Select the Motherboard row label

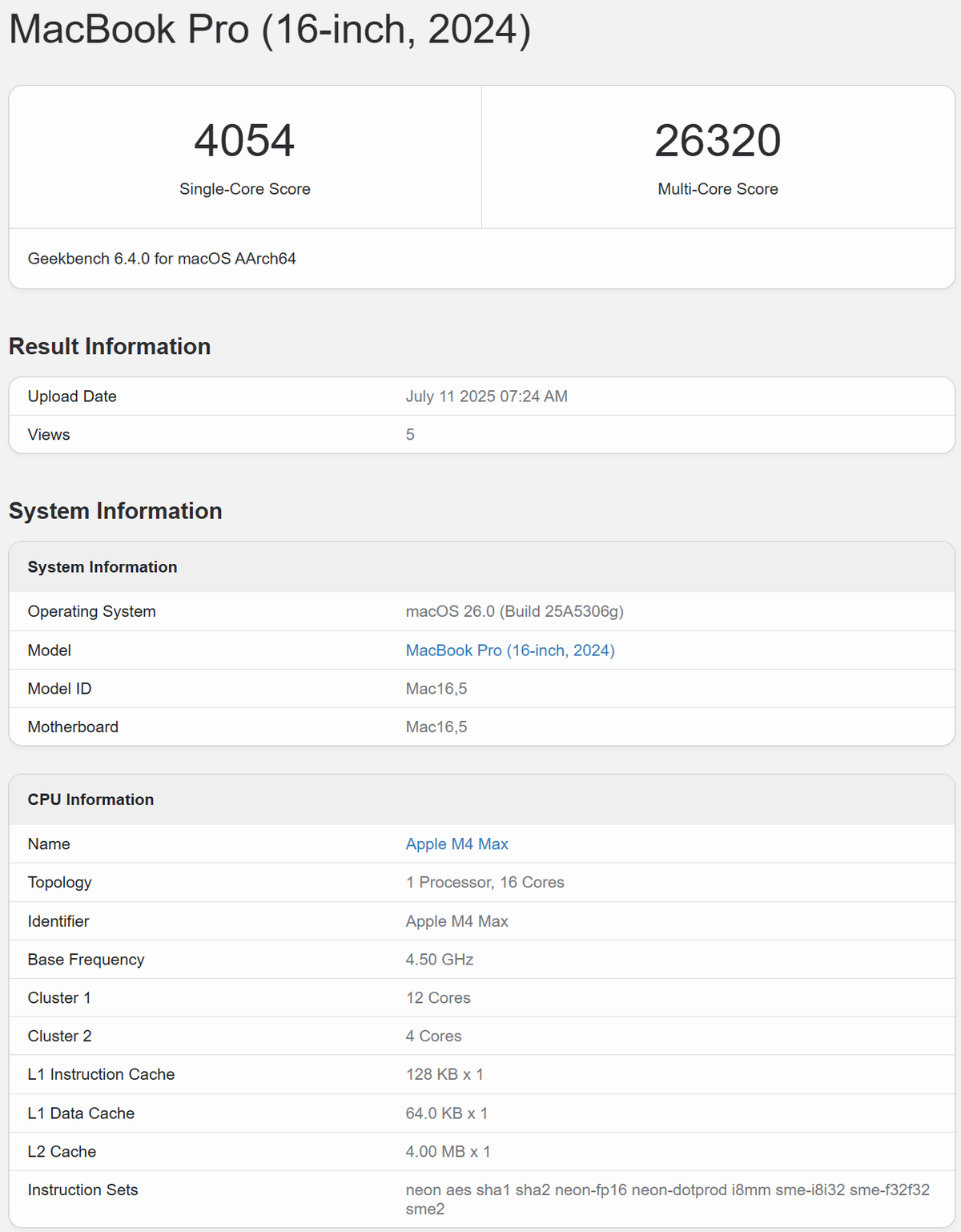tap(73, 727)
